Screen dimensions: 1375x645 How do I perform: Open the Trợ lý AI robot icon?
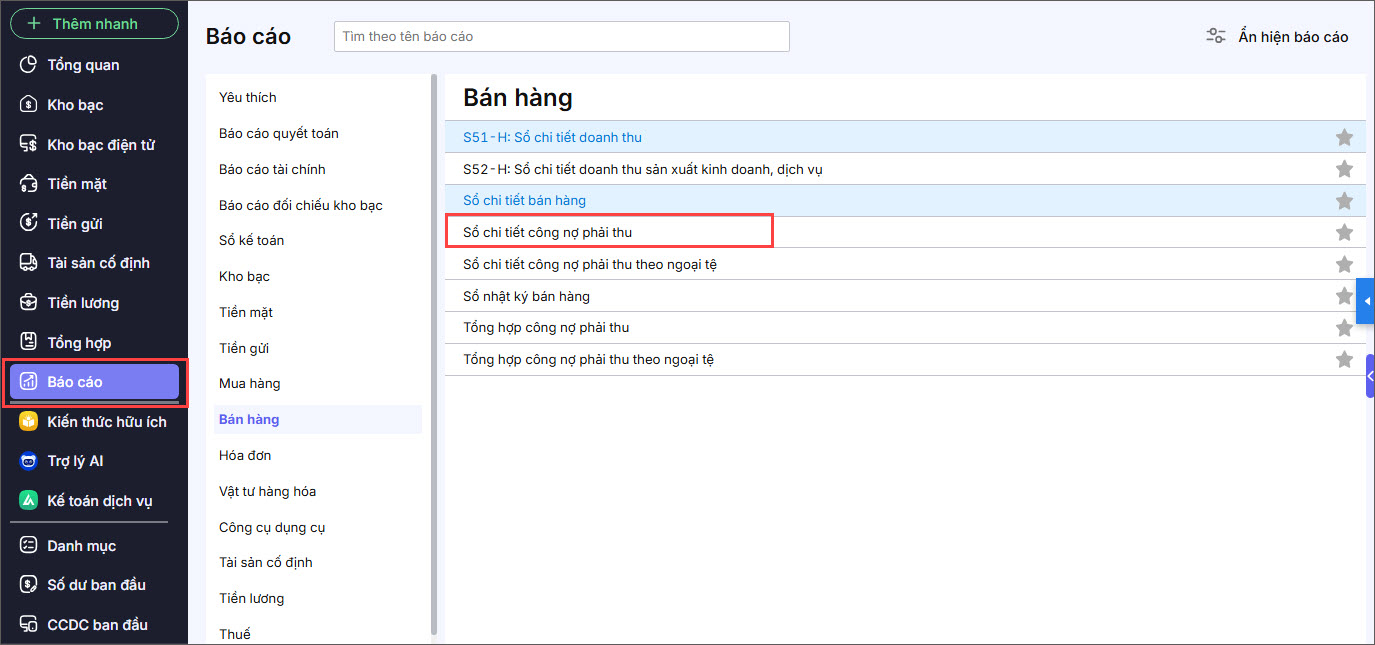coord(28,461)
